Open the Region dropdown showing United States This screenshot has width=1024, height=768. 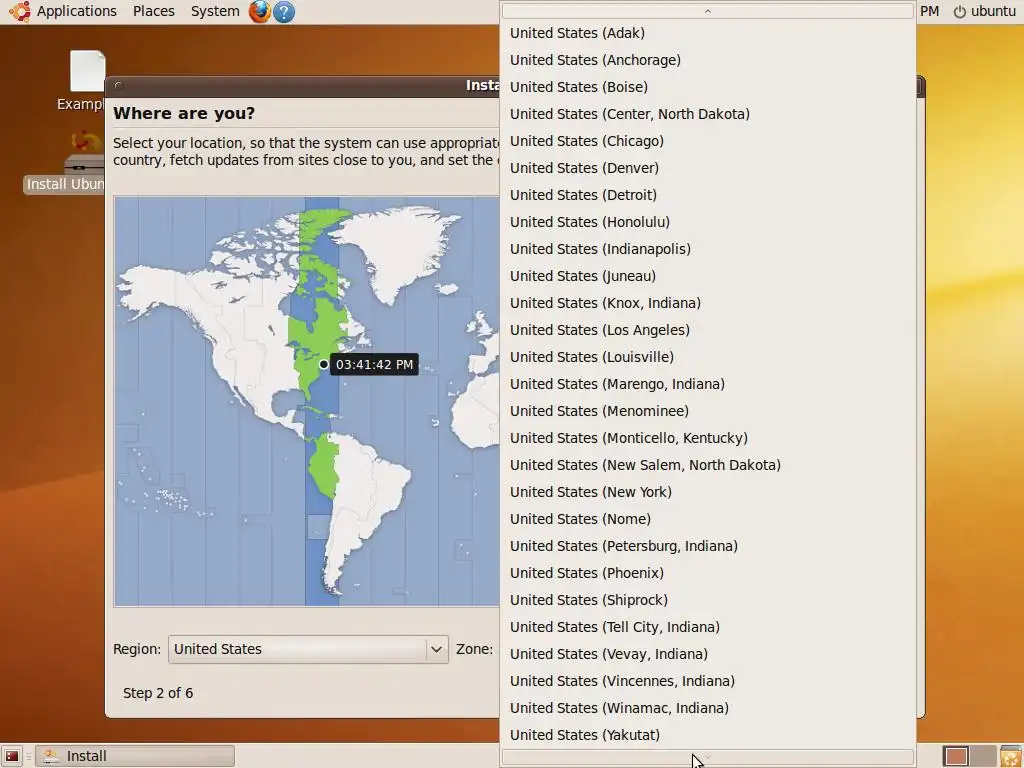308,649
